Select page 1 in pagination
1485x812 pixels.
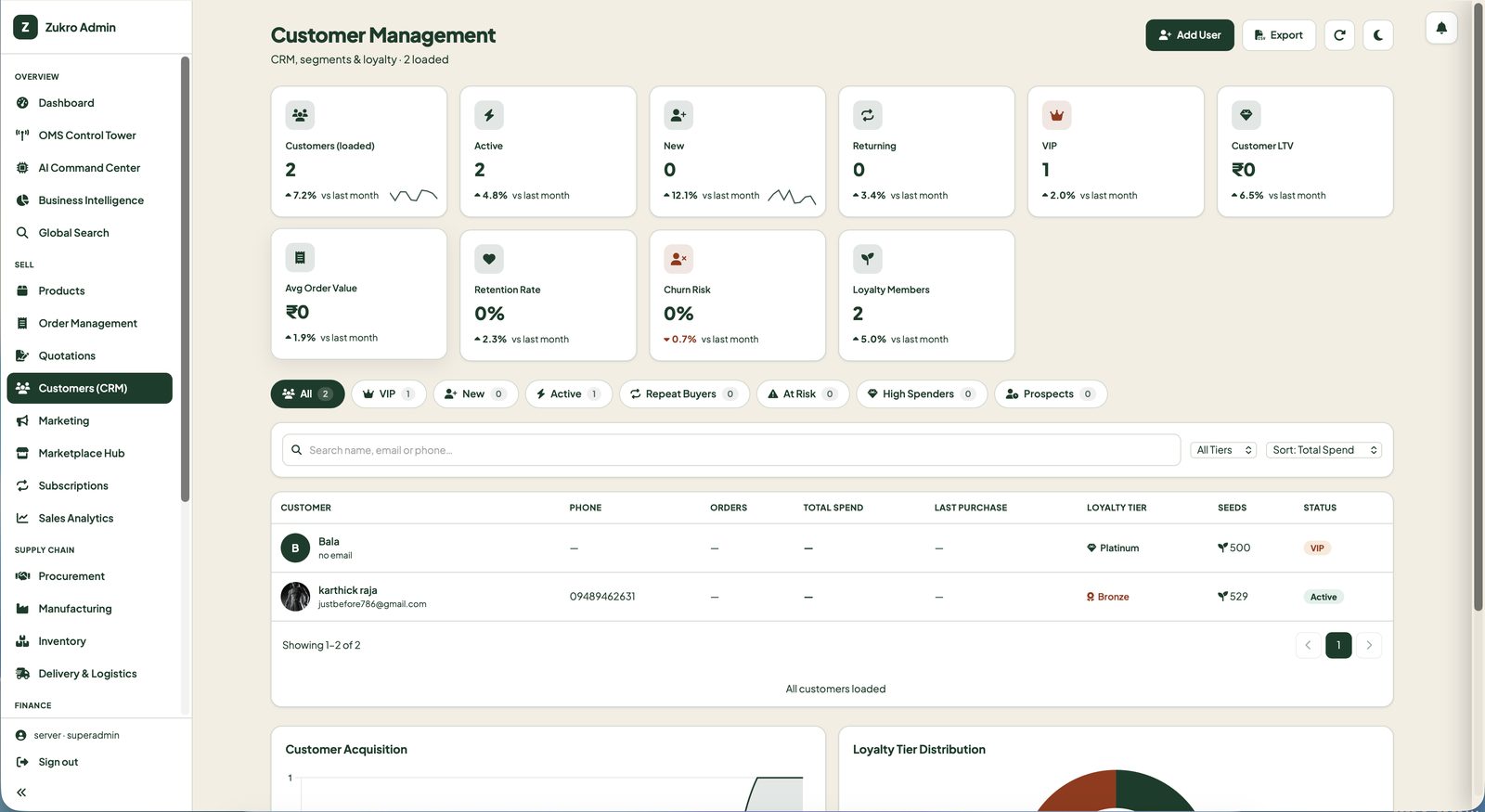tap(1338, 645)
